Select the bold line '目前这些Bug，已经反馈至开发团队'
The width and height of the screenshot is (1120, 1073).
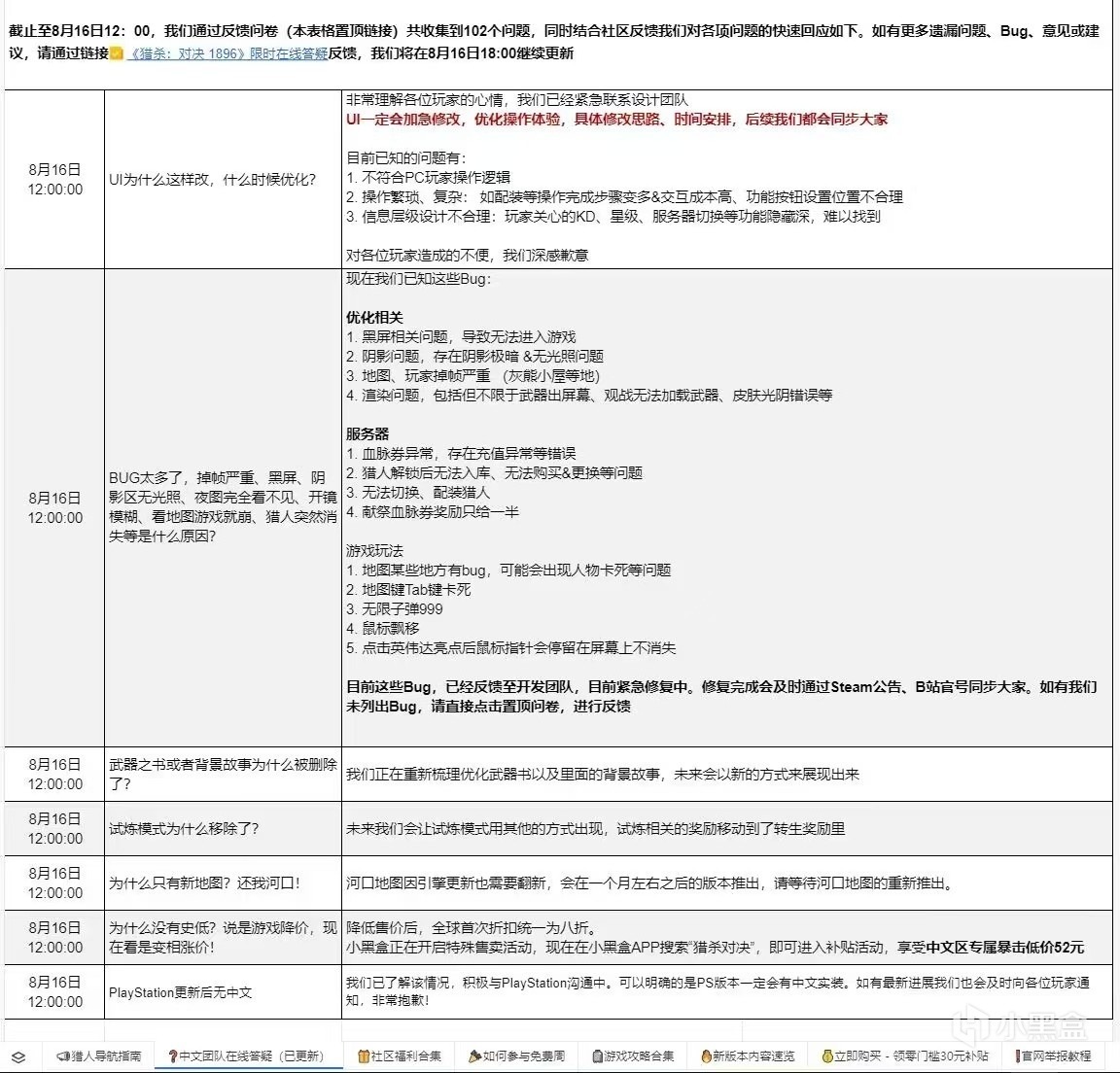coord(721,697)
